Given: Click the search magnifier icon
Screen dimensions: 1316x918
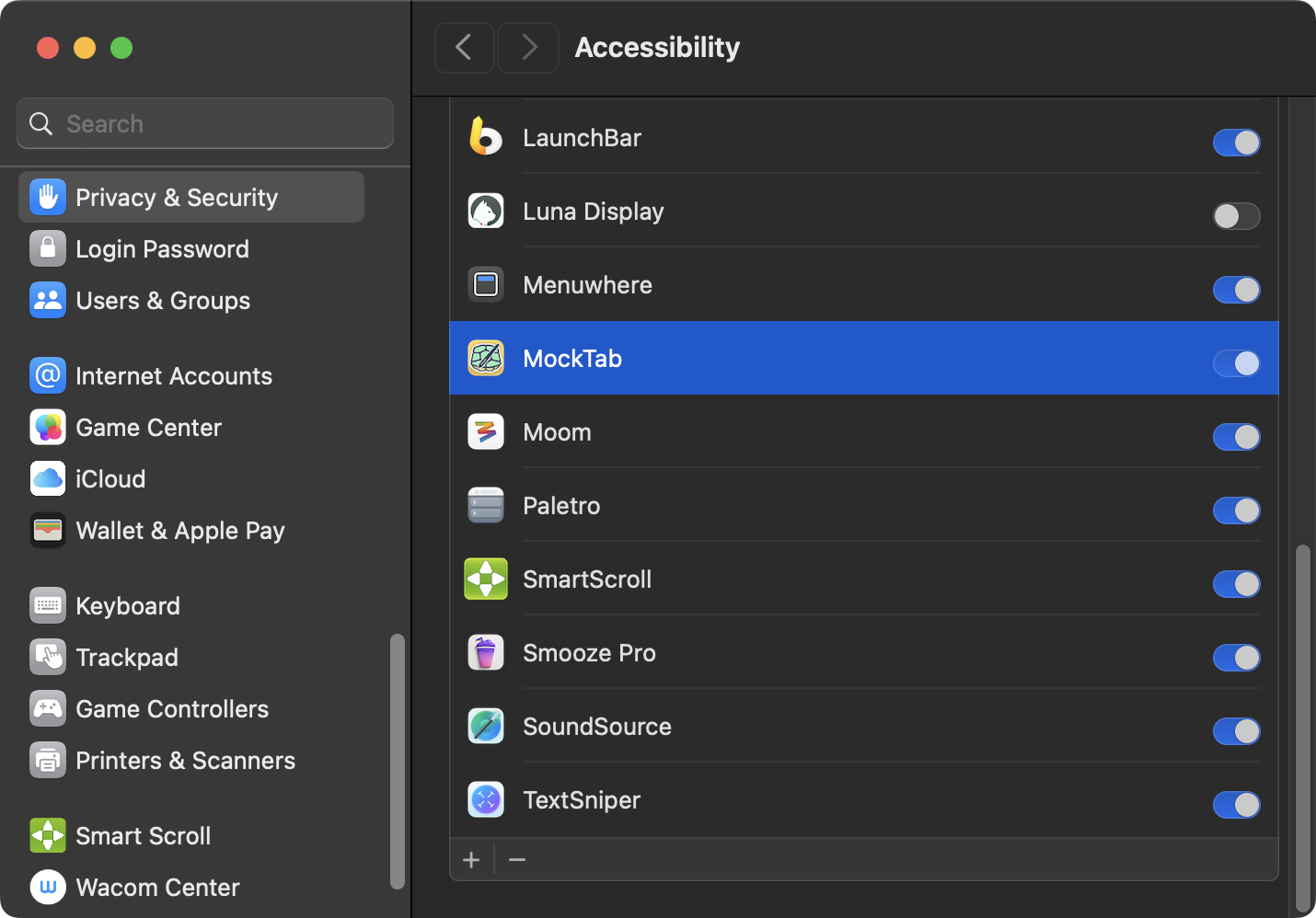Looking at the screenshot, I should coord(40,123).
